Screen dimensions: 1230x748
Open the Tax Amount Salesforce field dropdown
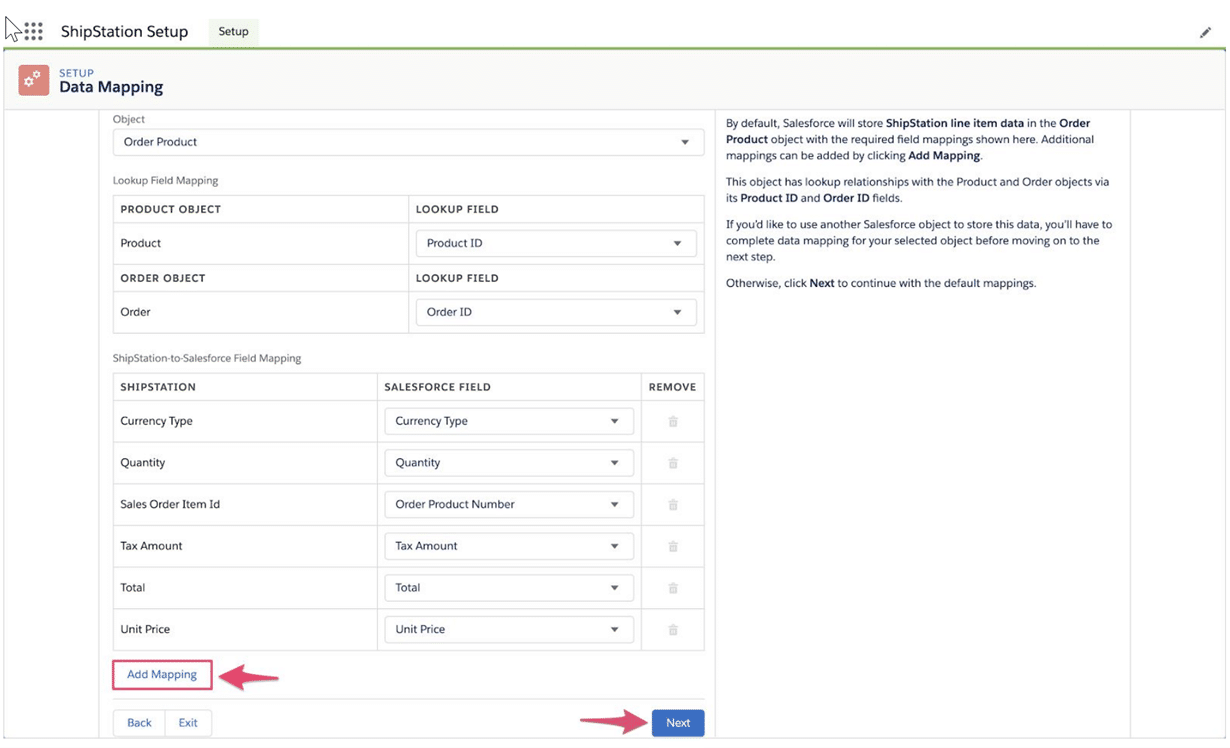click(x=509, y=546)
